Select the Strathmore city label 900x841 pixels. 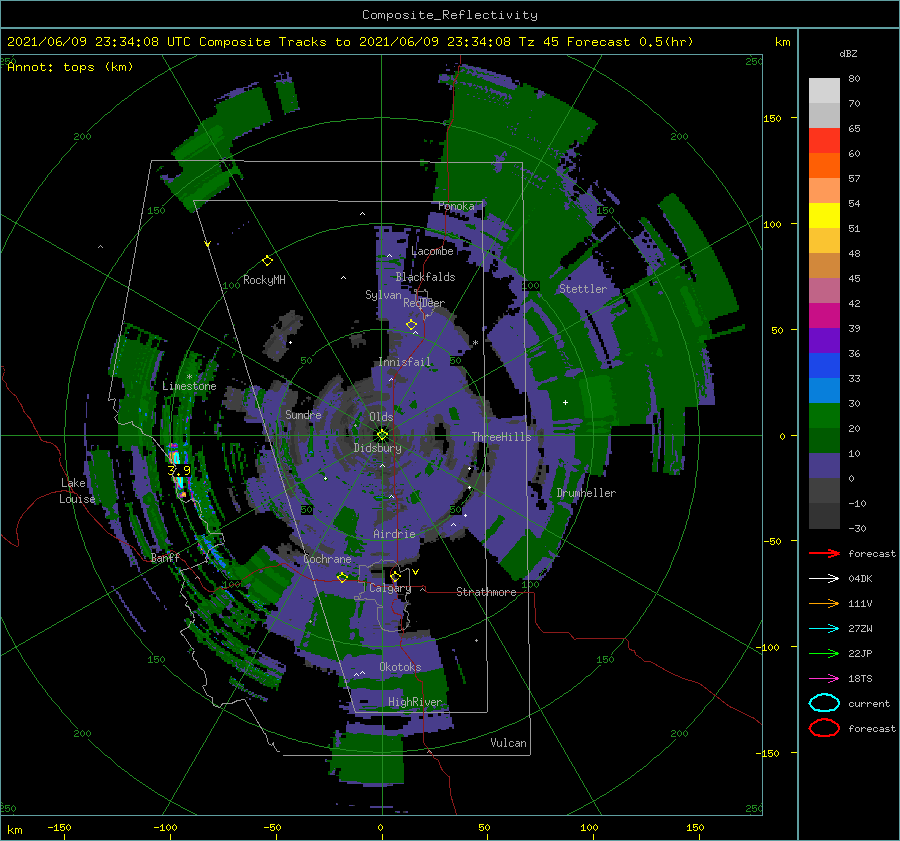click(x=486, y=592)
